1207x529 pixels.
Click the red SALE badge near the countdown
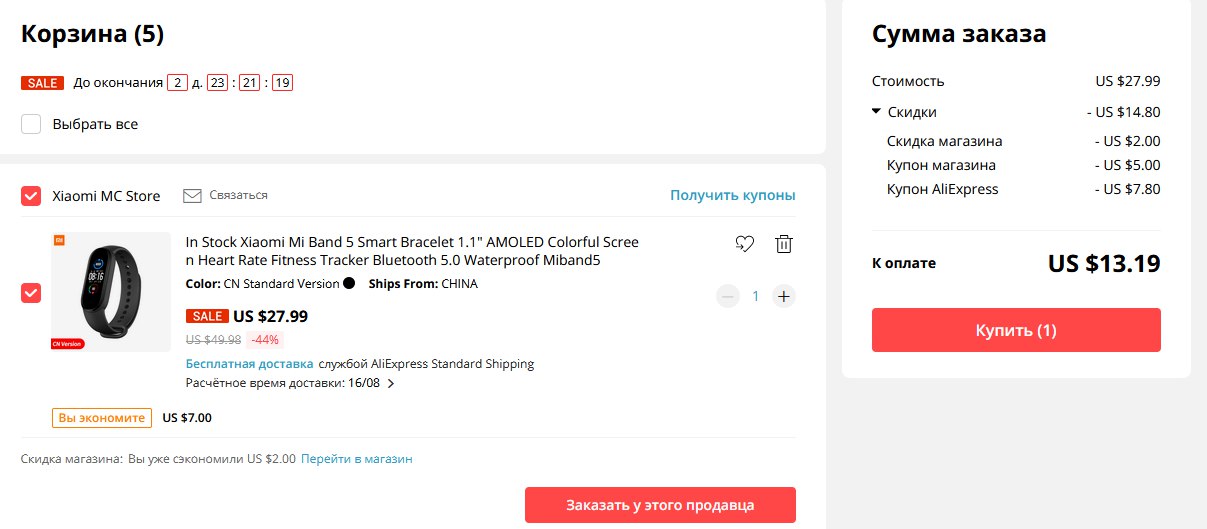pos(43,83)
